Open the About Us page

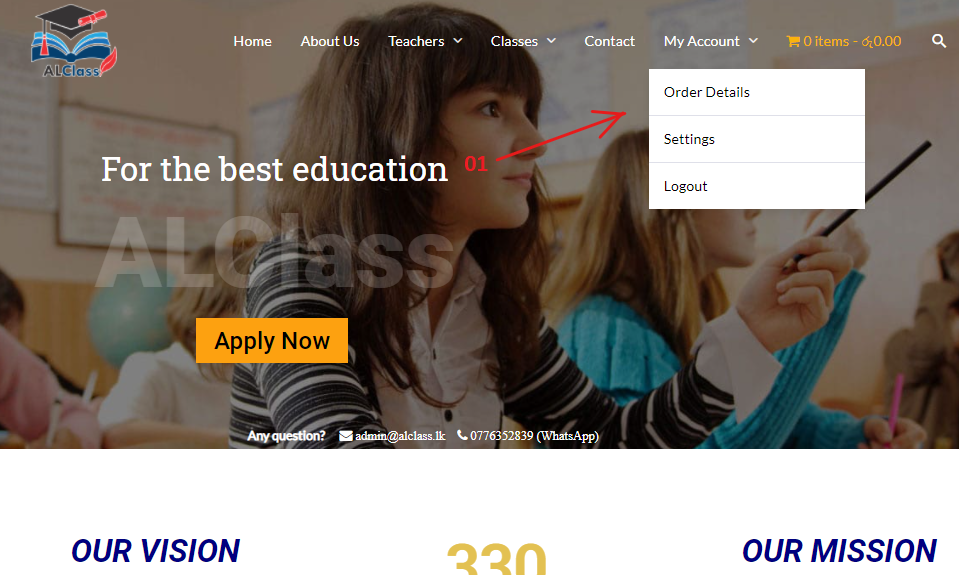(330, 42)
